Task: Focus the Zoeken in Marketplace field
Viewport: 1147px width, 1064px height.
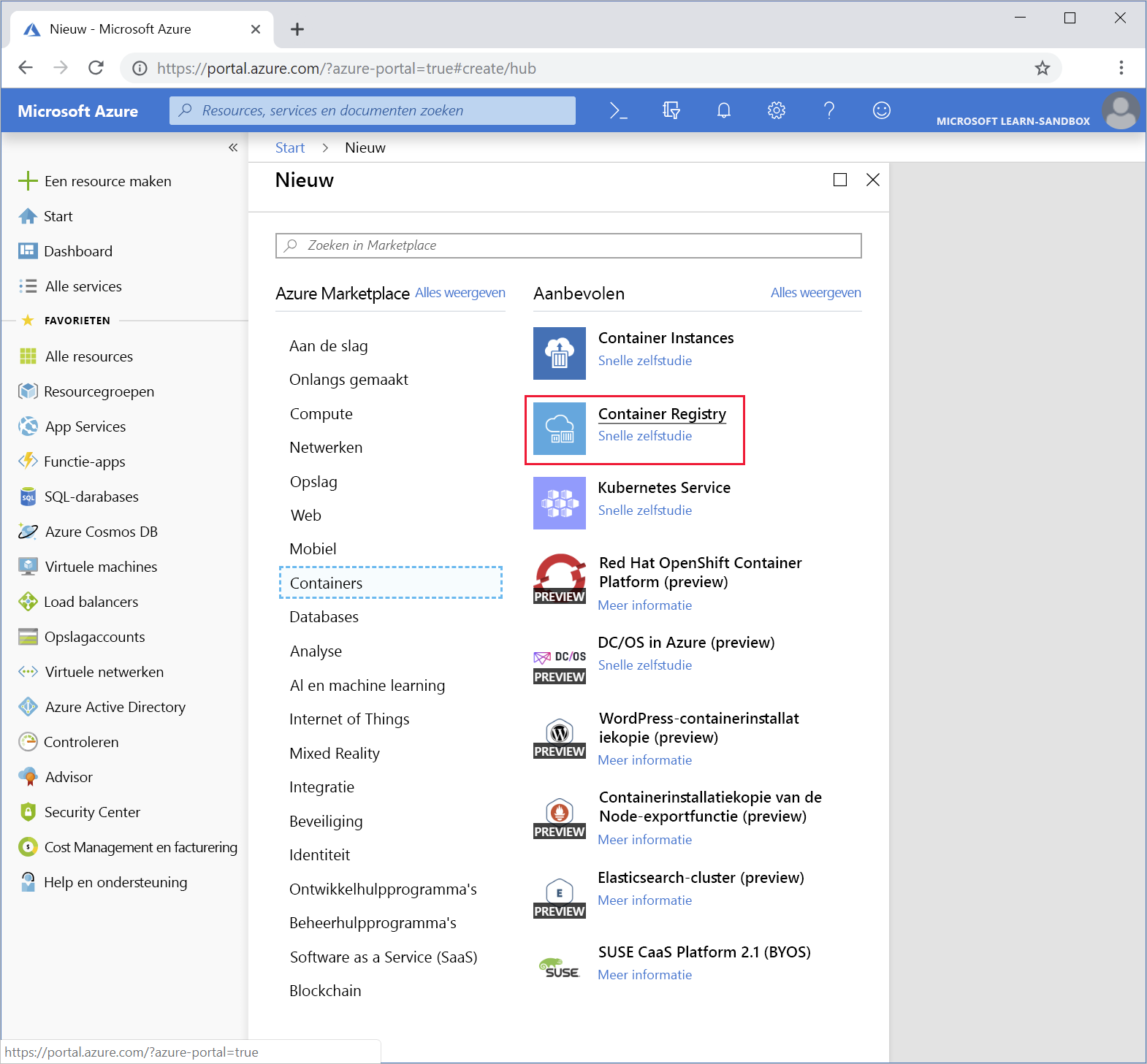Action: [x=568, y=245]
